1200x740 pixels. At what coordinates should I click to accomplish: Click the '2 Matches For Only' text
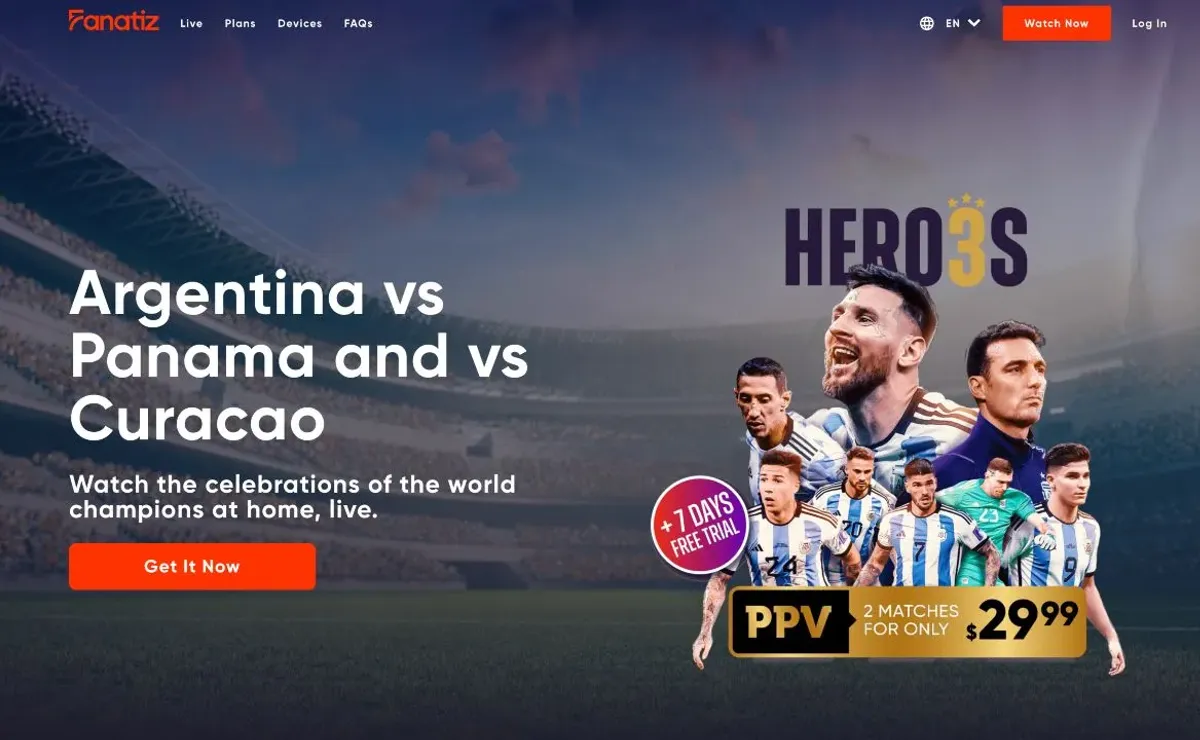[910, 621]
